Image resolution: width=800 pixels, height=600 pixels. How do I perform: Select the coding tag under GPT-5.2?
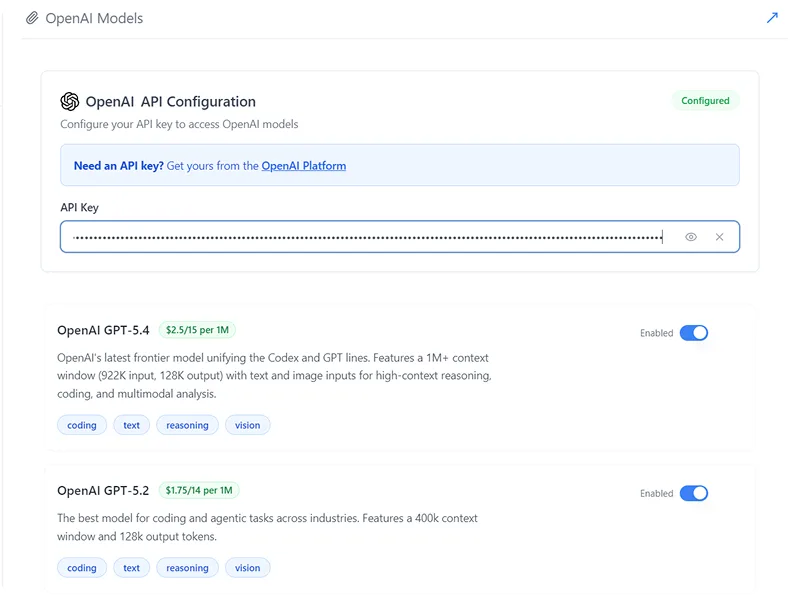click(x=82, y=568)
